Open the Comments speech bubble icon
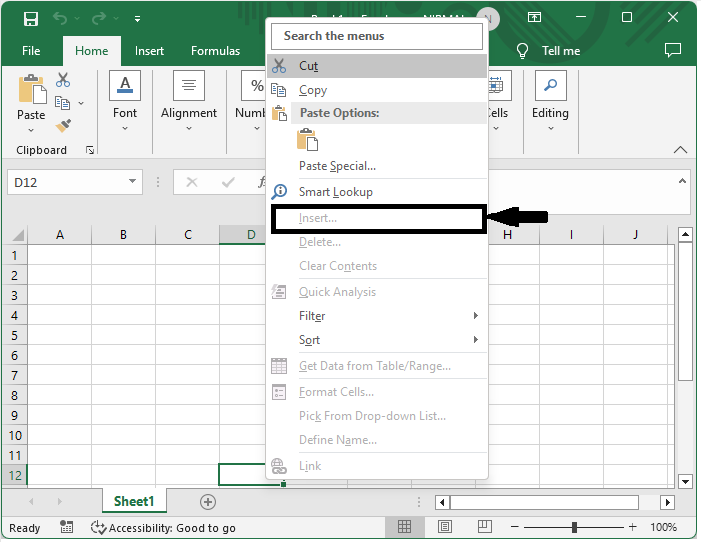 tap(673, 50)
